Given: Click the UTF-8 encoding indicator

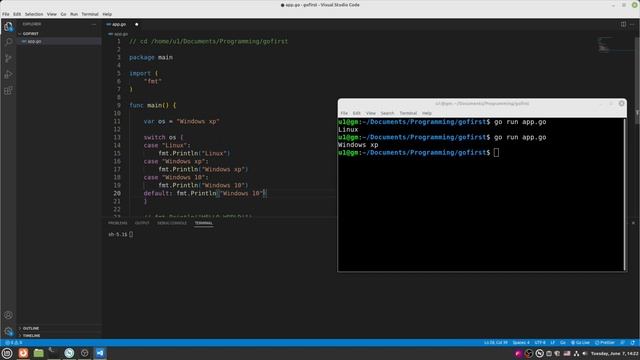Looking at the screenshot, I should tap(540, 343).
